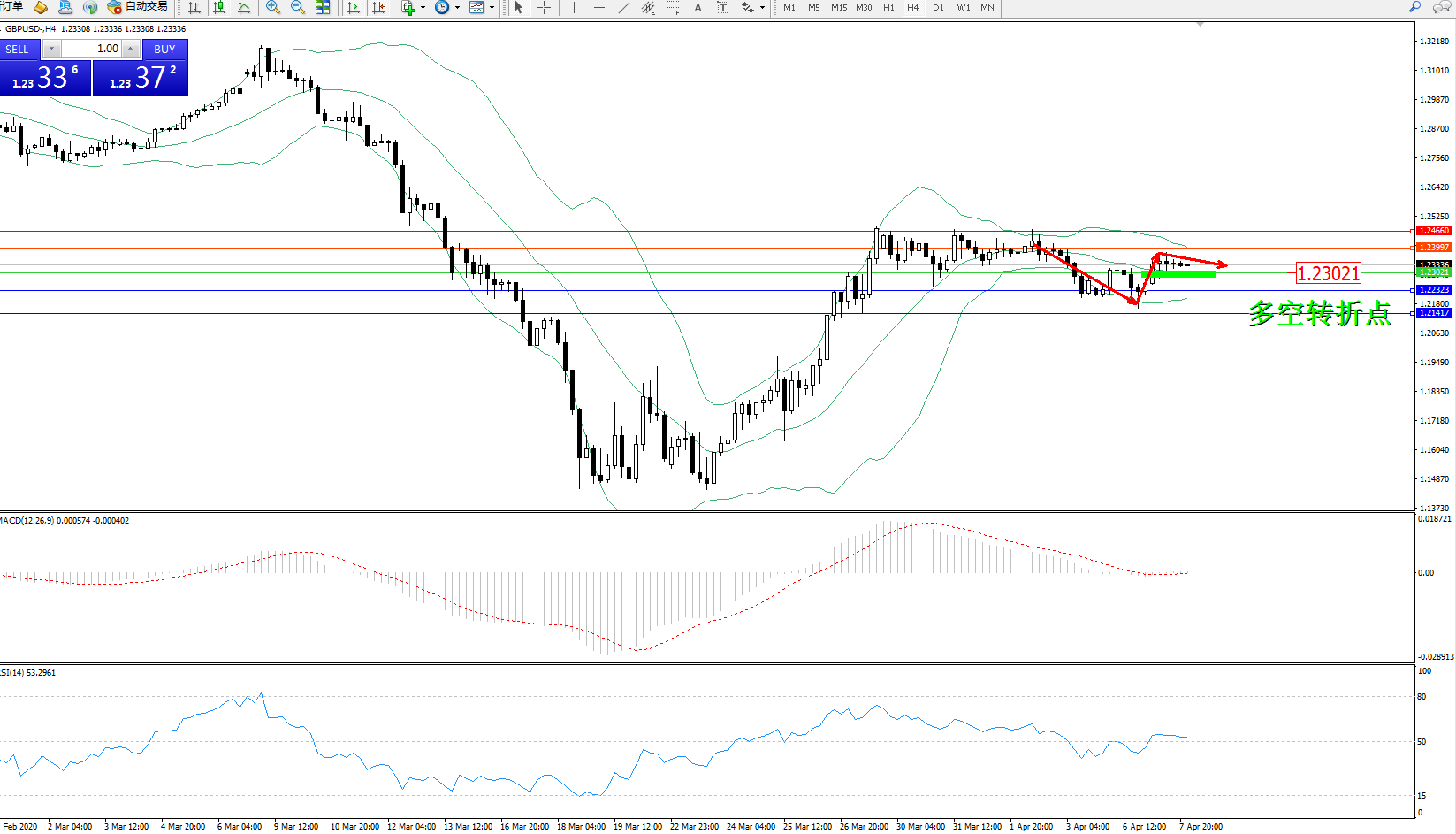Toggle the line chart mode
1456x834 pixels.
coord(244,8)
